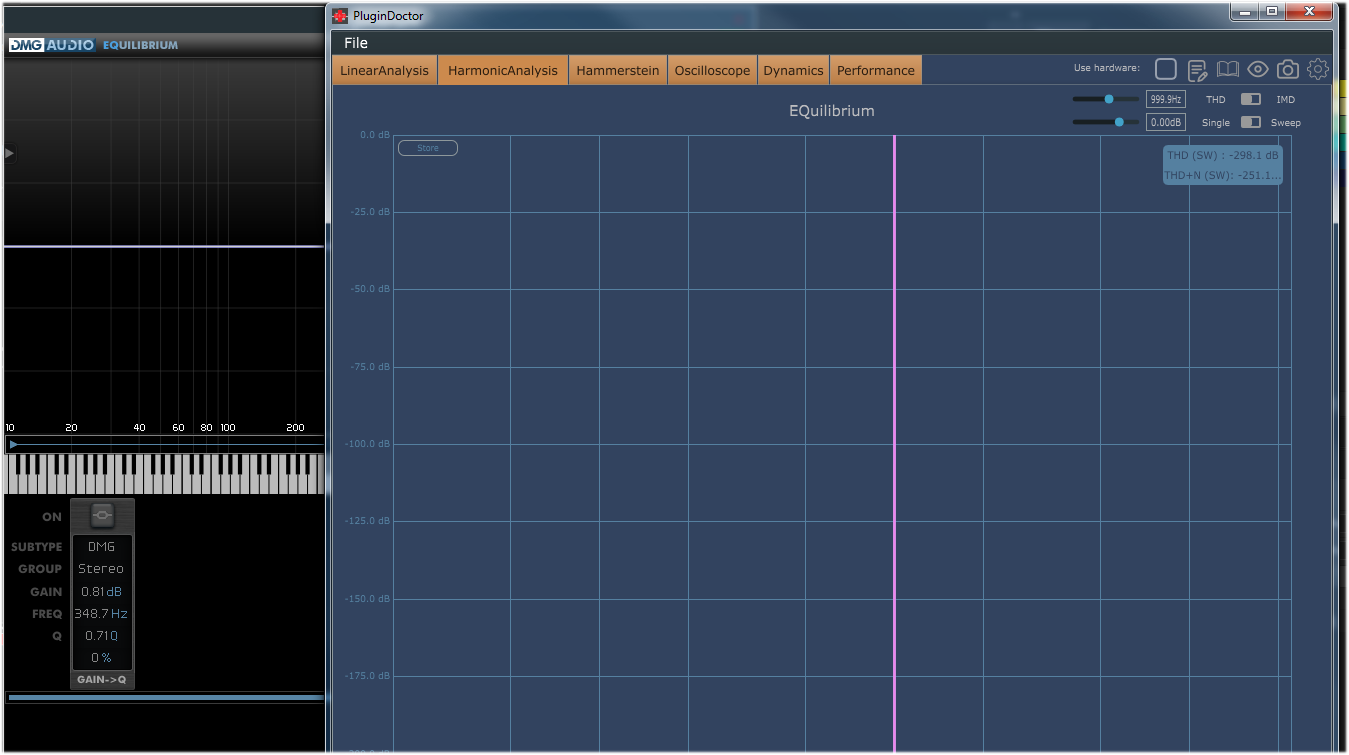This screenshot has height=755, width=1349.
Task: Go to the Dynamics tab
Action: pyautogui.click(x=793, y=70)
